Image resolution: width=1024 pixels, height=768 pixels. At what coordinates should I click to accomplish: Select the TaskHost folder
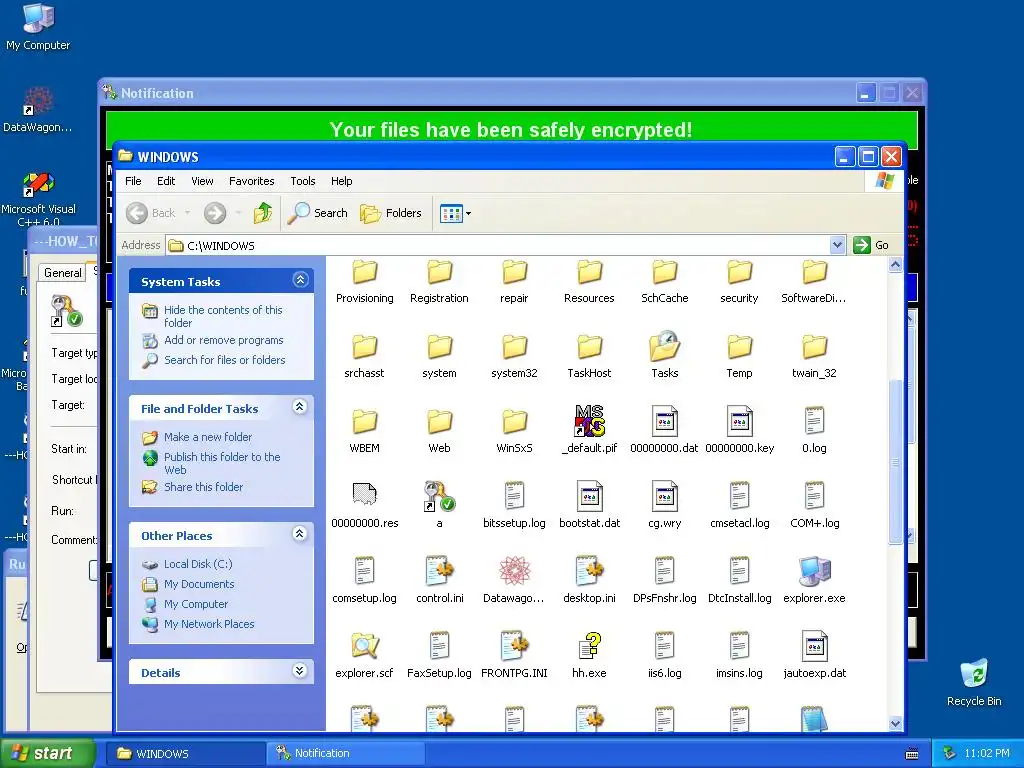pyautogui.click(x=589, y=357)
